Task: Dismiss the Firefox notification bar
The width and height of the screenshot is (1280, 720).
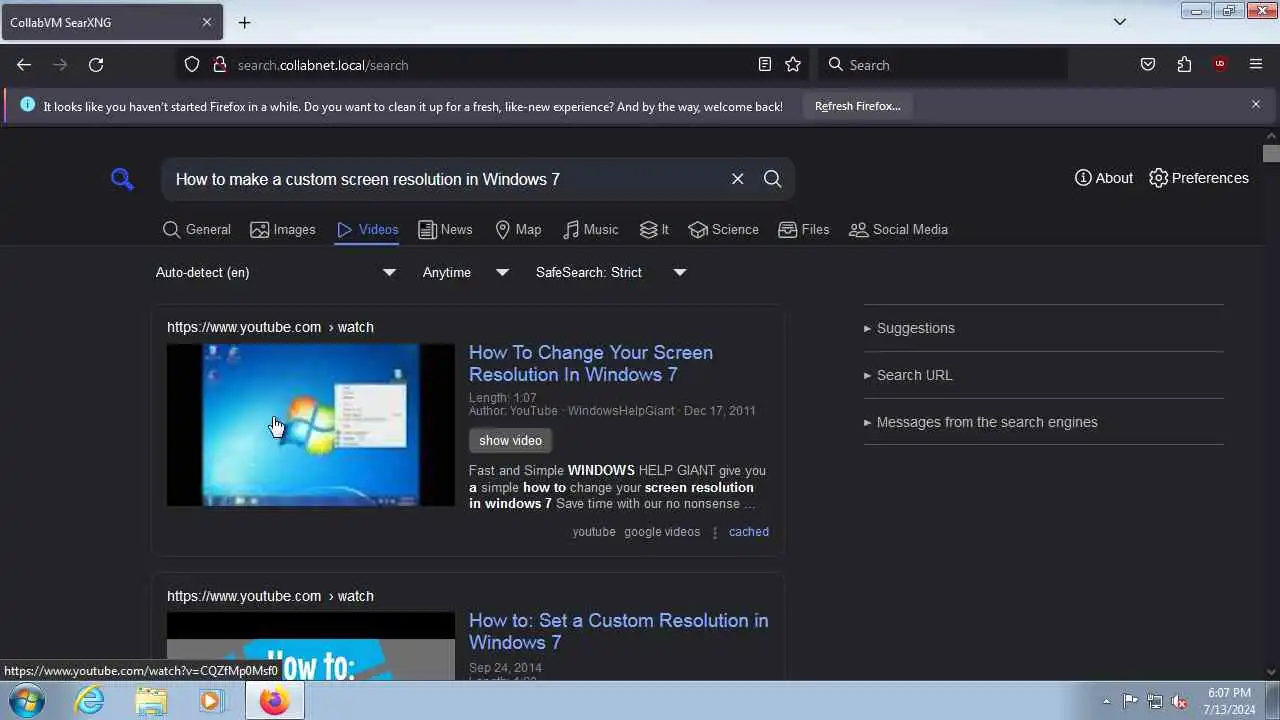Action: click(1256, 104)
